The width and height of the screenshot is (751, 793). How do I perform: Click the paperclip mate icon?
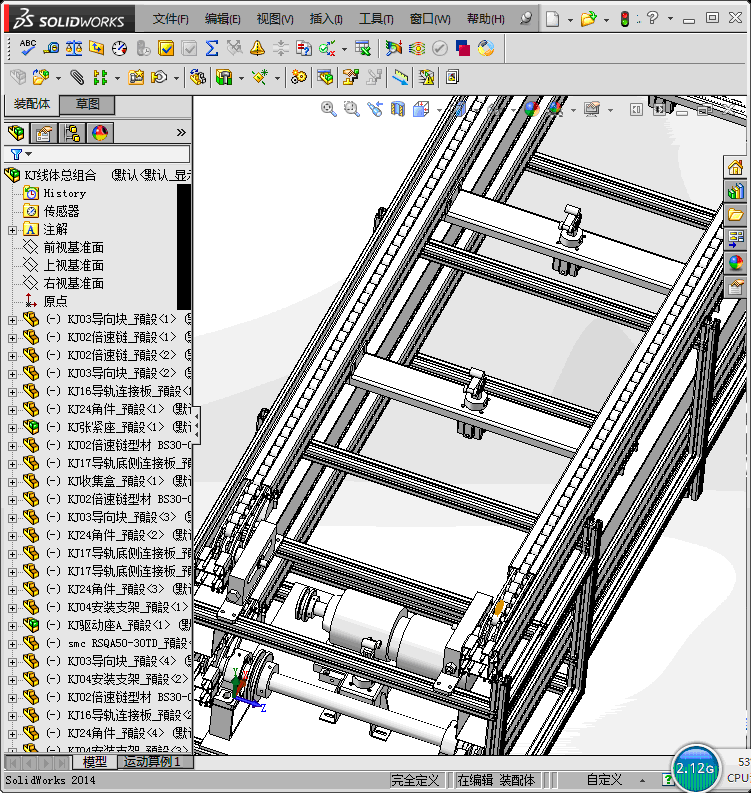(77, 77)
